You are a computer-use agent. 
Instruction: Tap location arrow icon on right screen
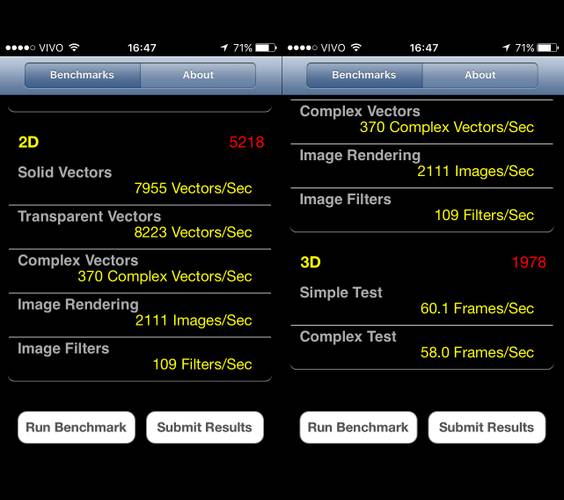click(x=506, y=47)
